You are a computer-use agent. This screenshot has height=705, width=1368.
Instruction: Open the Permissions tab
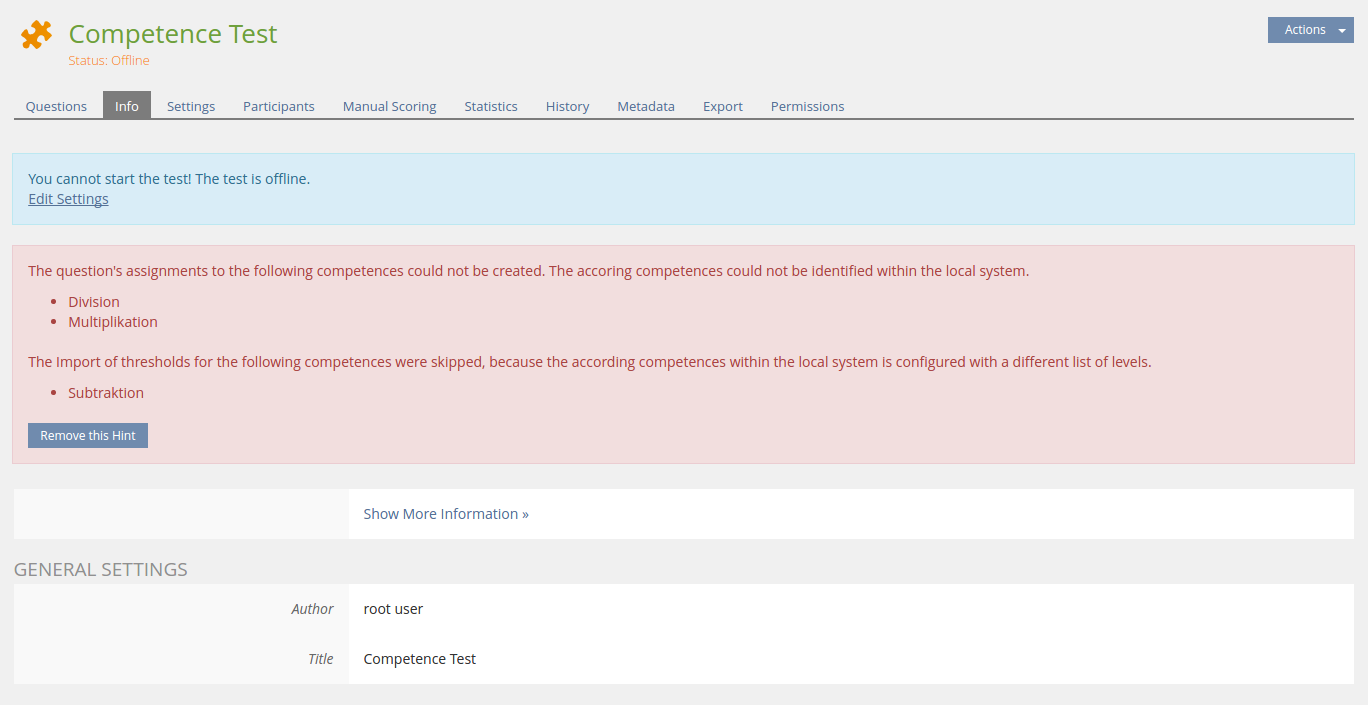point(807,106)
